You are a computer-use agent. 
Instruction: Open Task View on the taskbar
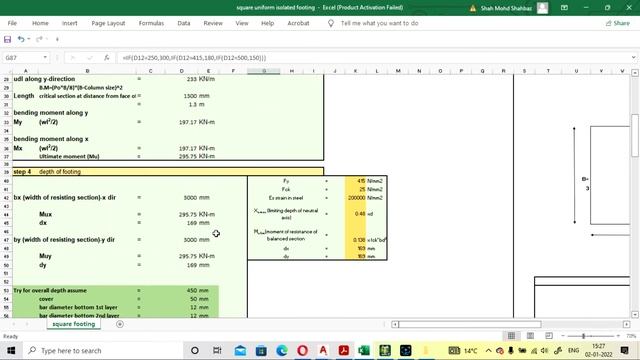(x=217, y=351)
